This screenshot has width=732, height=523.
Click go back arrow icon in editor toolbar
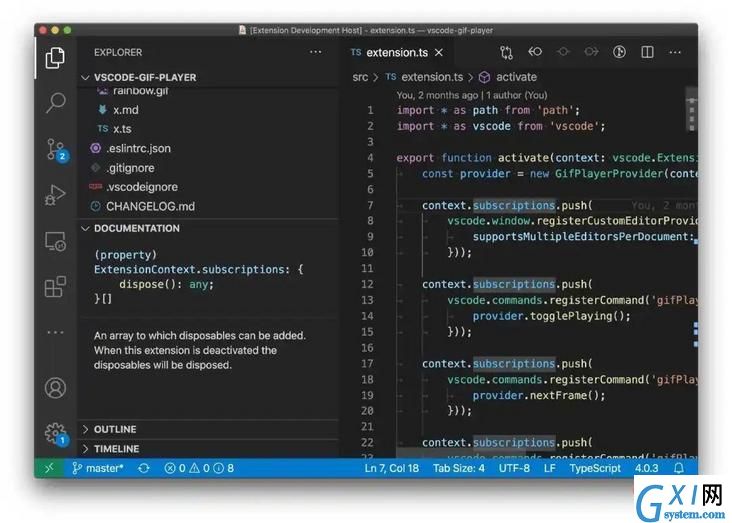coord(535,51)
